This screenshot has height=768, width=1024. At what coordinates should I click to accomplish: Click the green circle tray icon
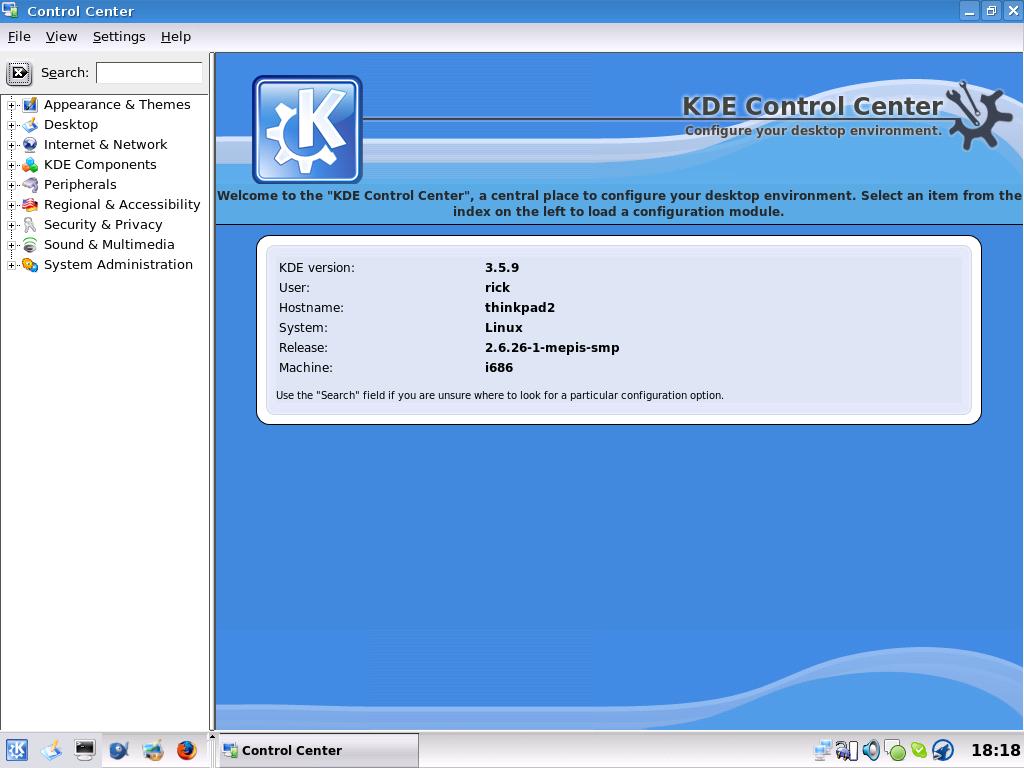895,750
